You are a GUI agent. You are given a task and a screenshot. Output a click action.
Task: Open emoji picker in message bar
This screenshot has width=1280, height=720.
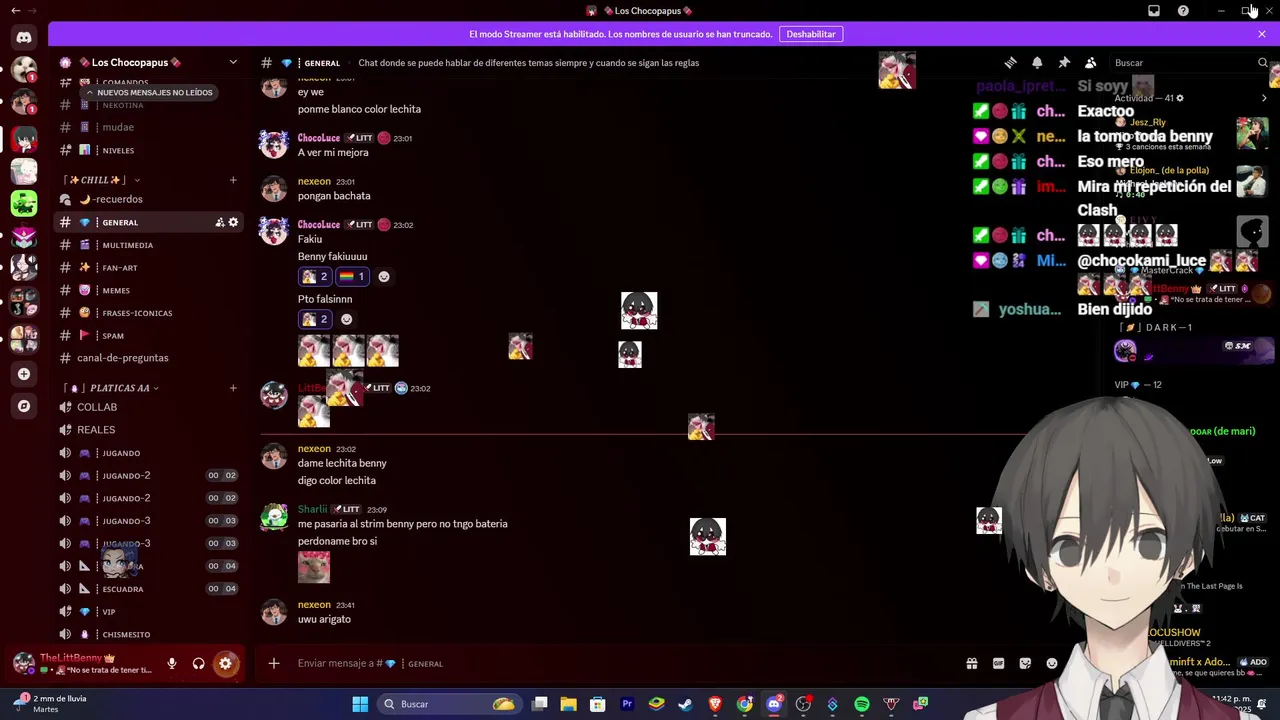(x=1052, y=663)
